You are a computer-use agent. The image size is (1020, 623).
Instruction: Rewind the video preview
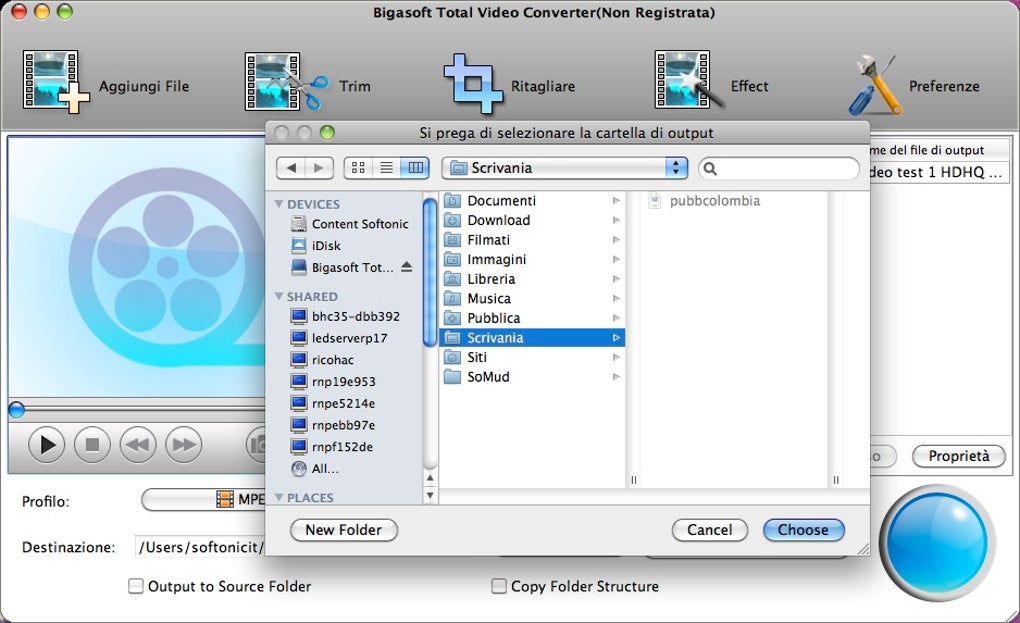138,445
